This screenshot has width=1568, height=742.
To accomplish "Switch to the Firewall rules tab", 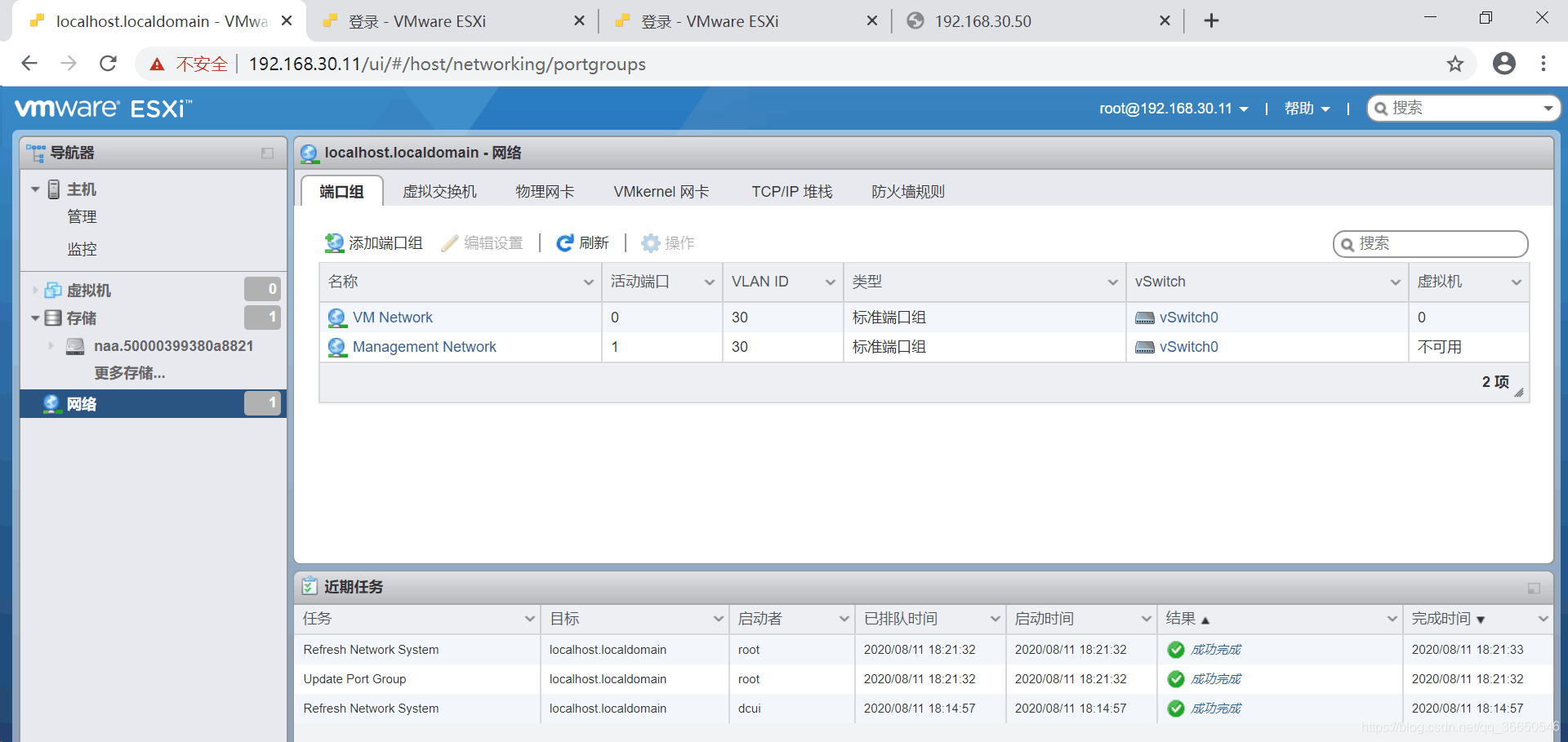I will (x=907, y=191).
